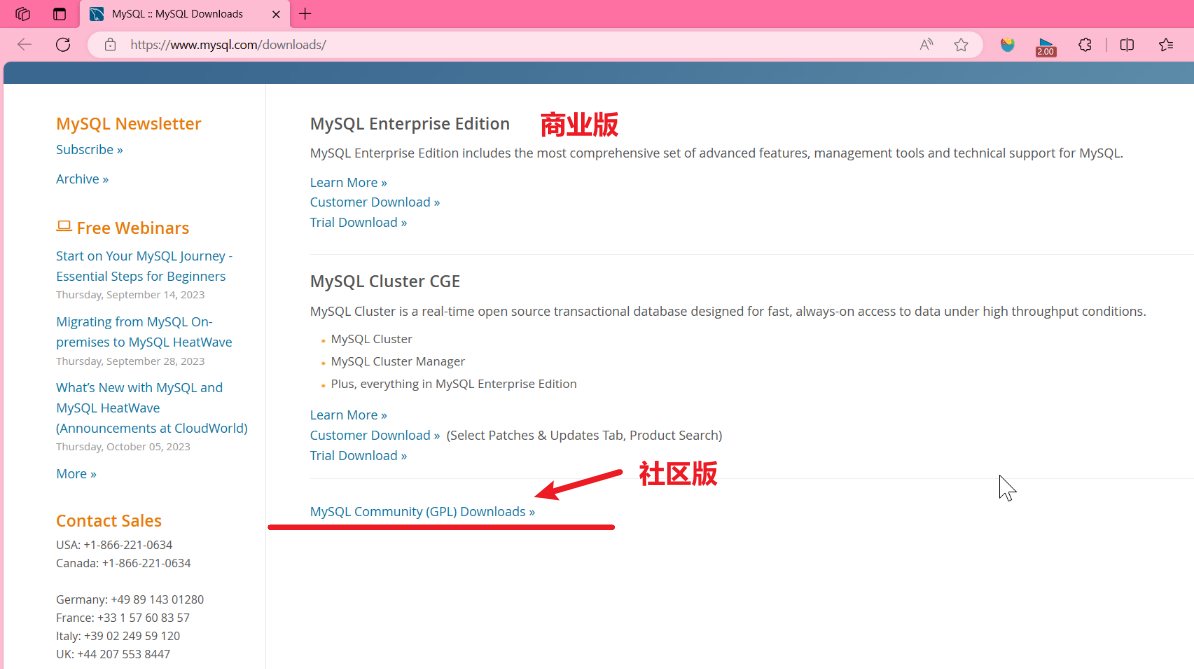1194x669 pixels.
Task: Open the Favorites hub icon
Action: point(1165,44)
